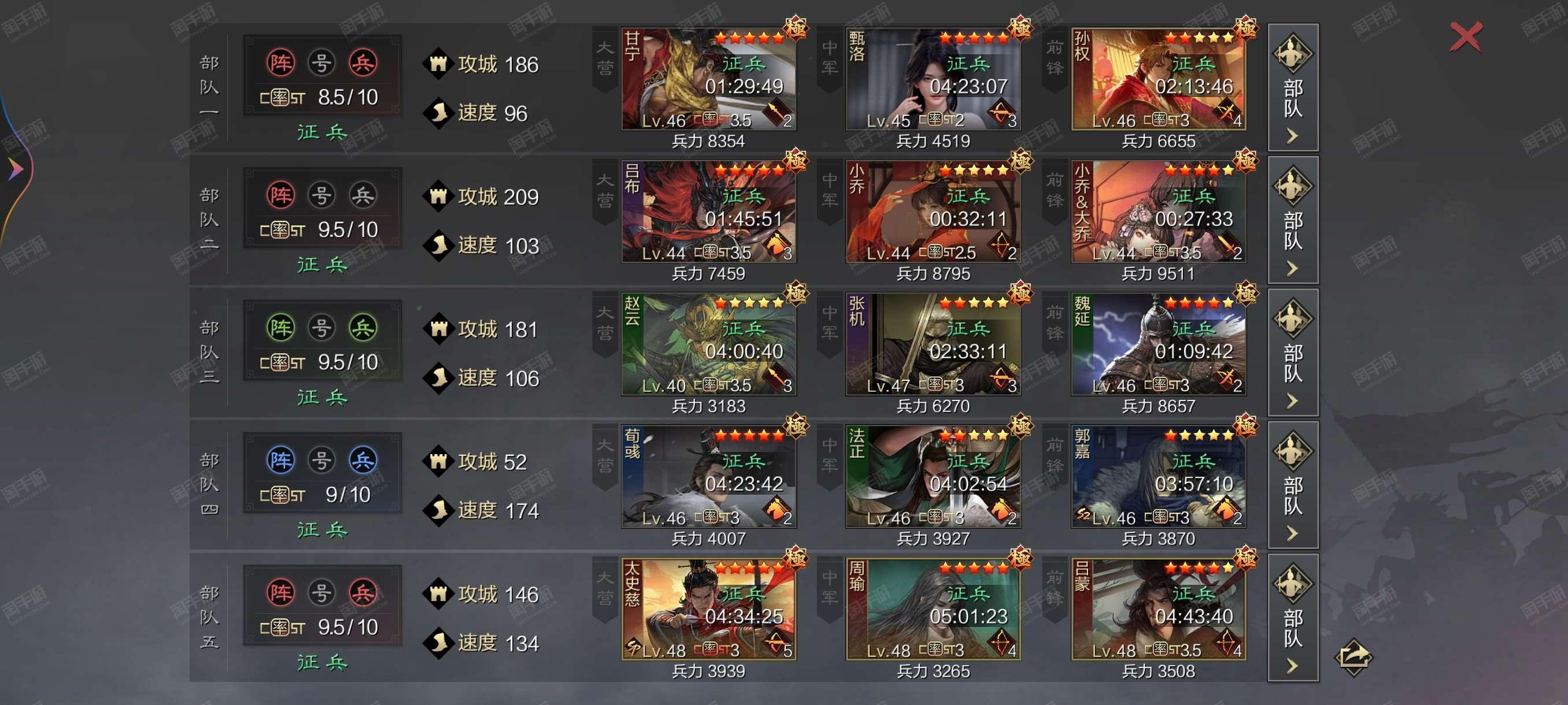Open 部队一 details via right-side 部队 button
1568x705 pixels.
(x=1293, y=88)
